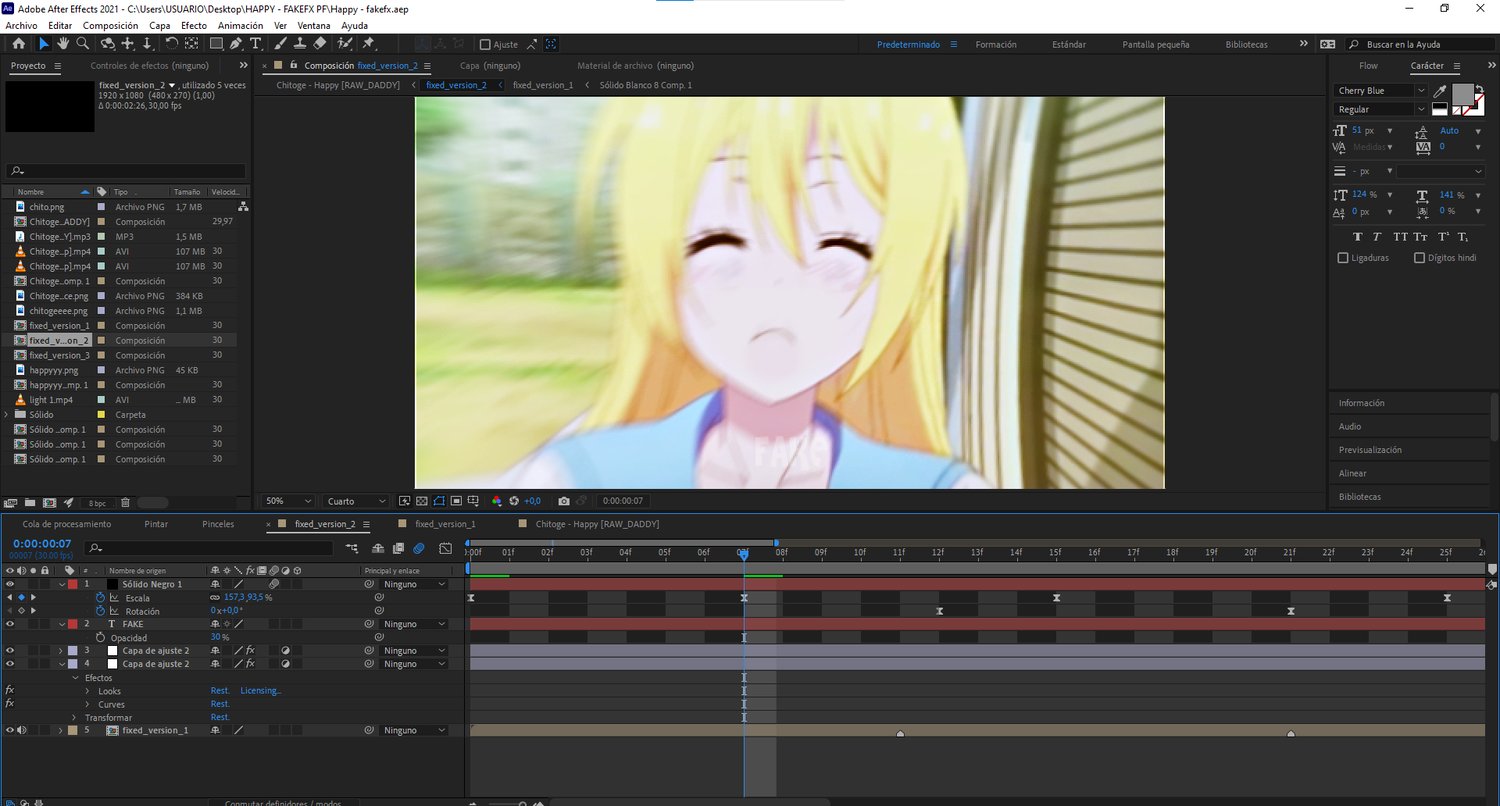Open the Cuarto resolution dropdown
The height and width of the screenshot is (806, 1500).
356,501
